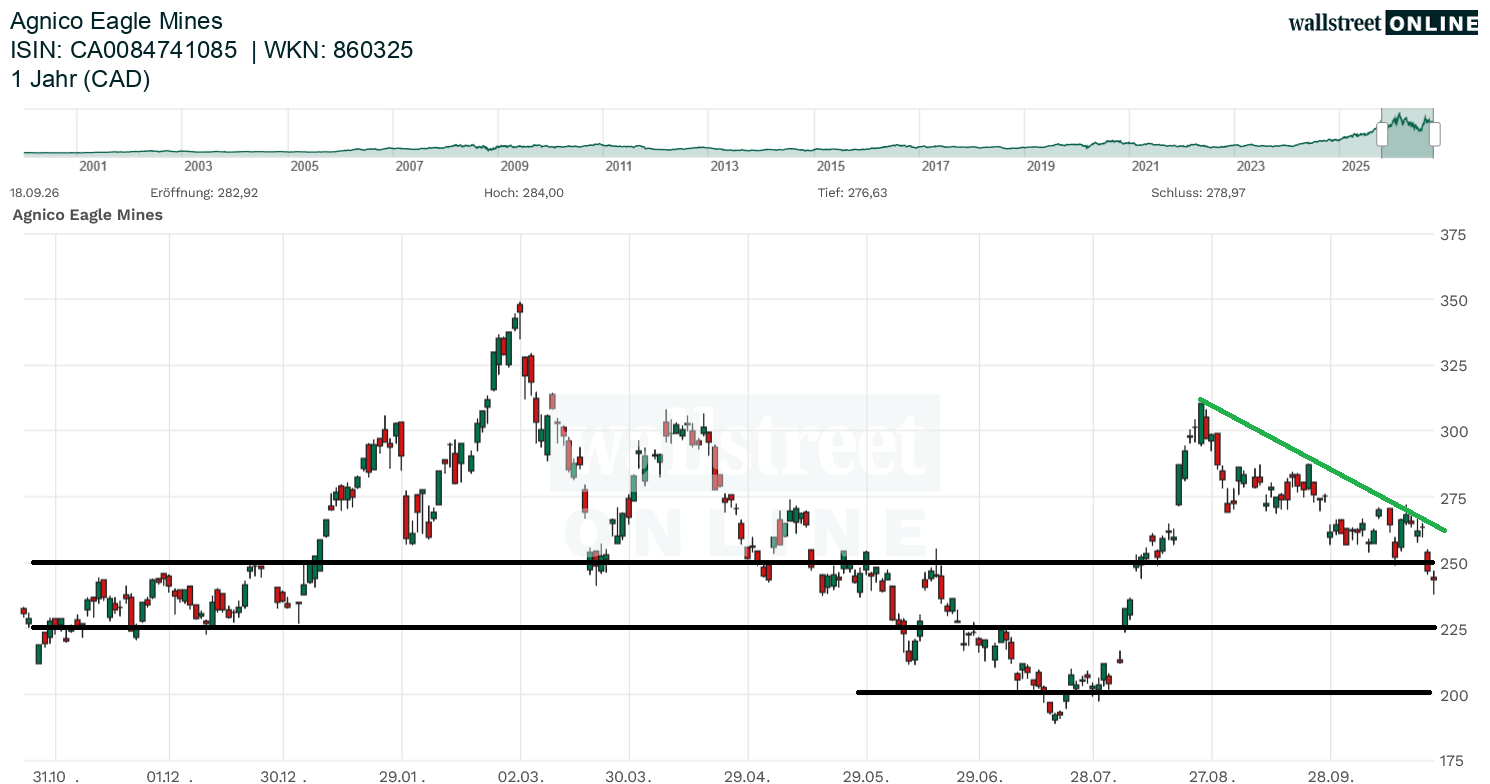Click the 2025 year label in the navigator
The image size is (1490, 784).
coord(1356,167)
